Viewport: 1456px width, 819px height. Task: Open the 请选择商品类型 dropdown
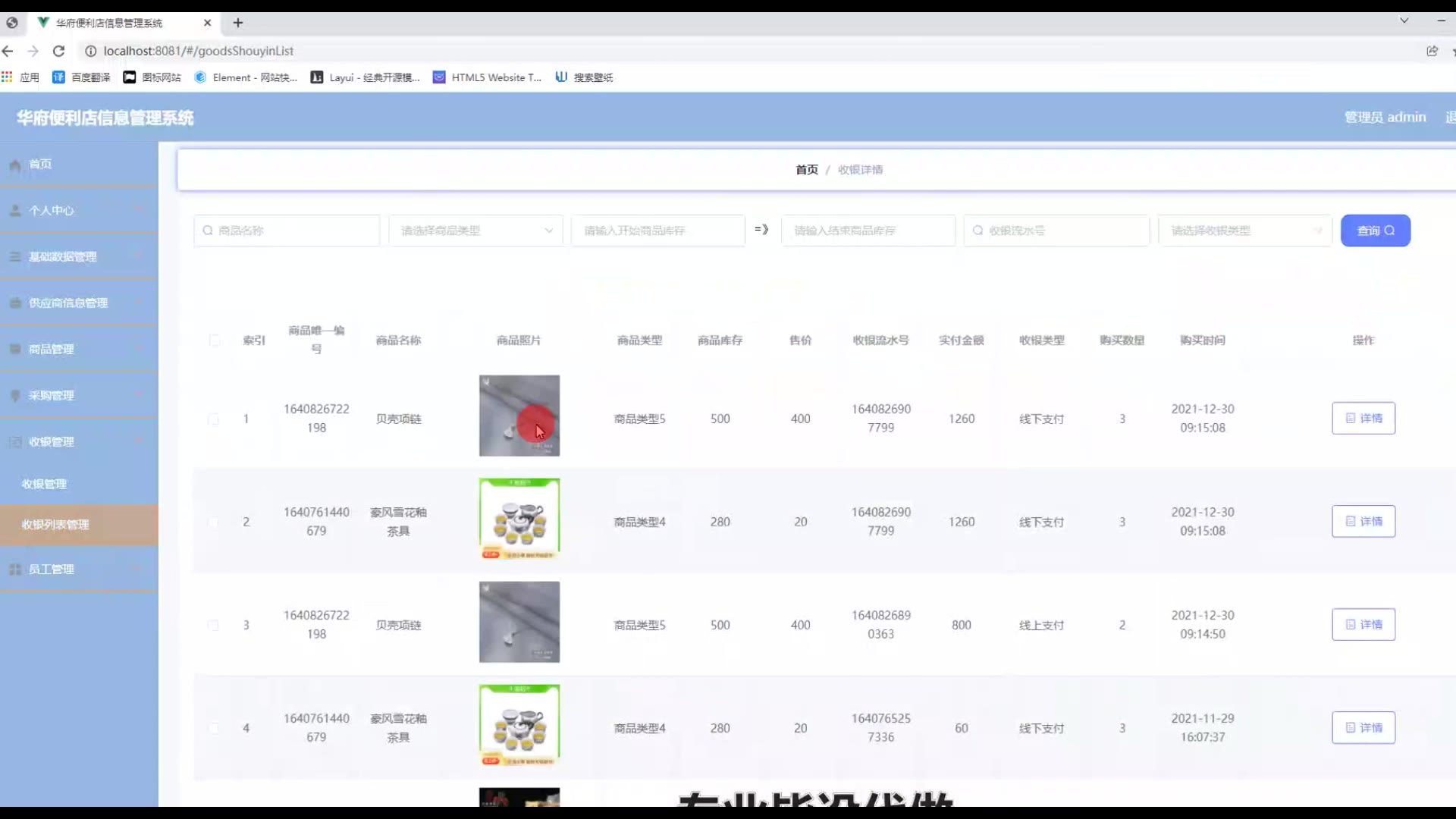[x=475, y=231]
